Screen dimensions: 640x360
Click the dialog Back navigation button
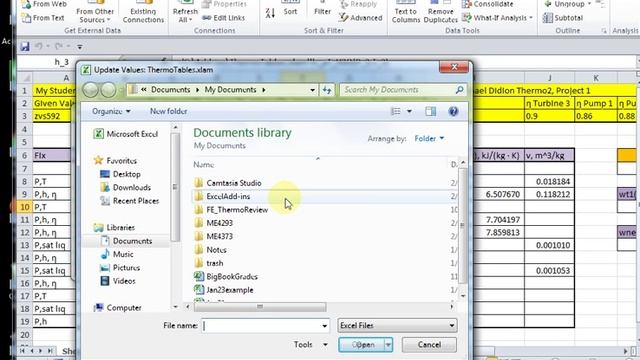pos(91,90)
